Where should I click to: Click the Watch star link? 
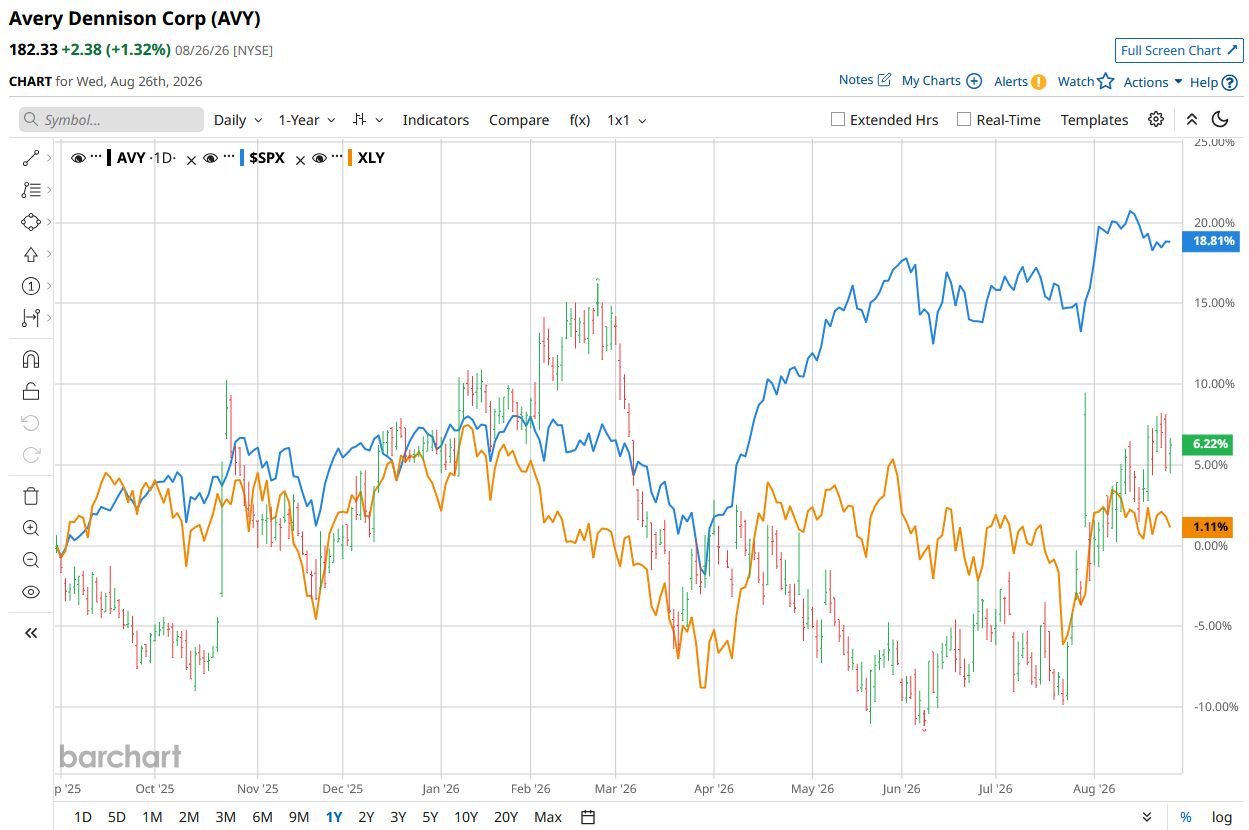[x=1085, y=82]
